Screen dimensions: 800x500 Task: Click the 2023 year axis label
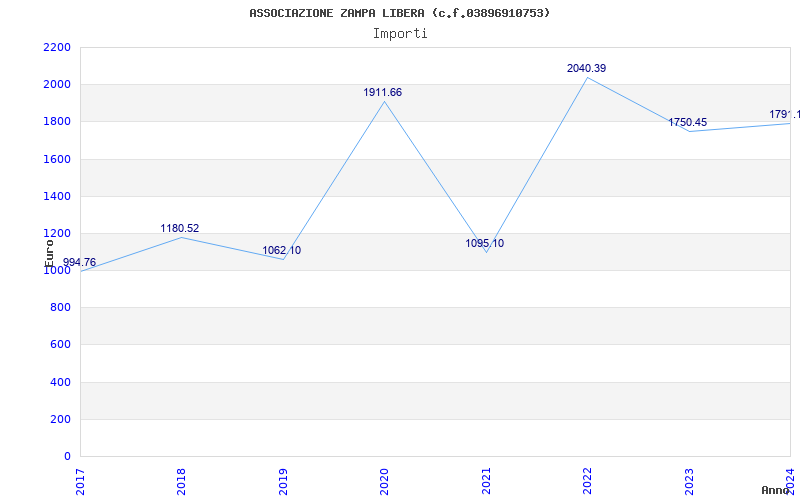pyautogui.click(x=689, y=481)
